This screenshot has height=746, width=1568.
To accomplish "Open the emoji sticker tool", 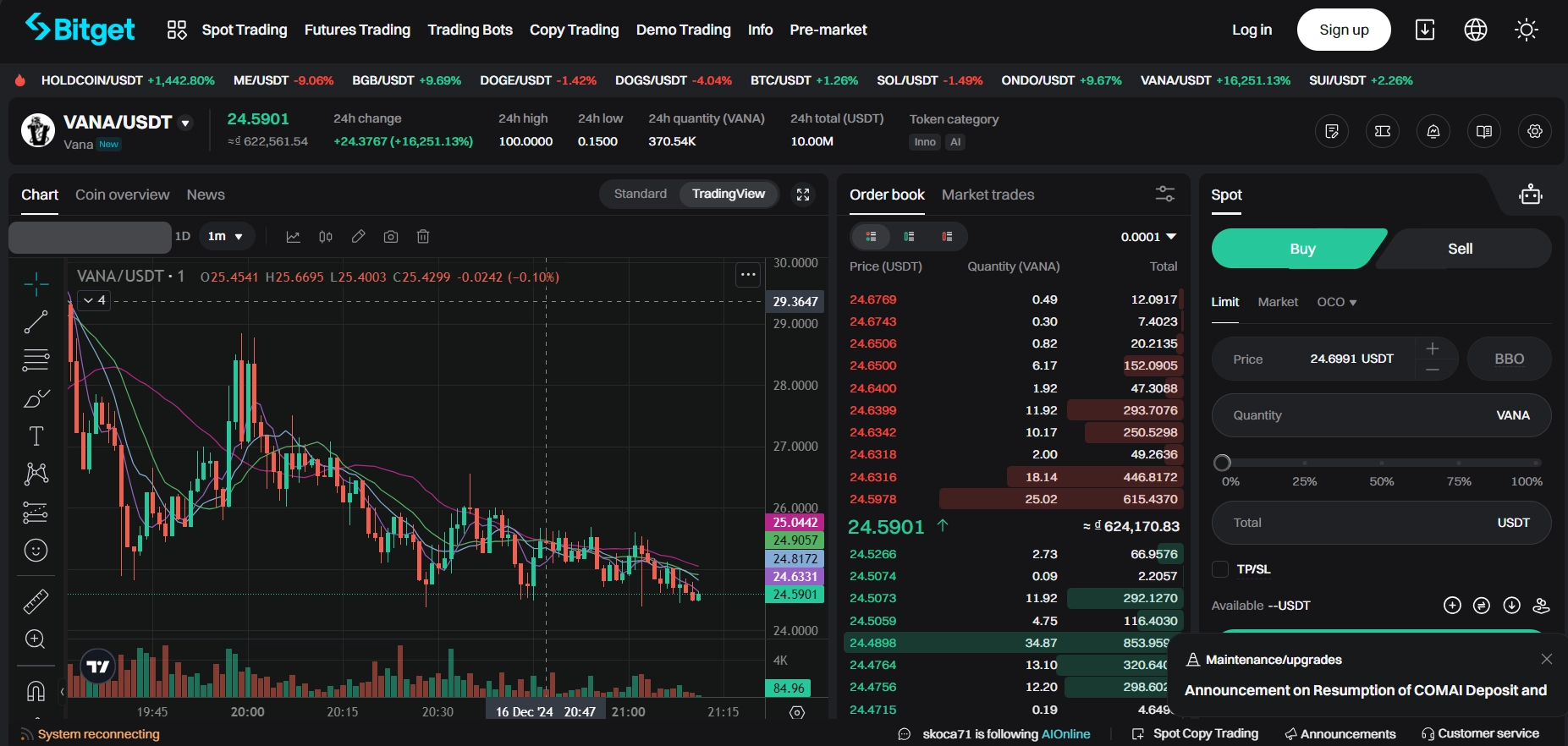I will [x=36, y=551].
